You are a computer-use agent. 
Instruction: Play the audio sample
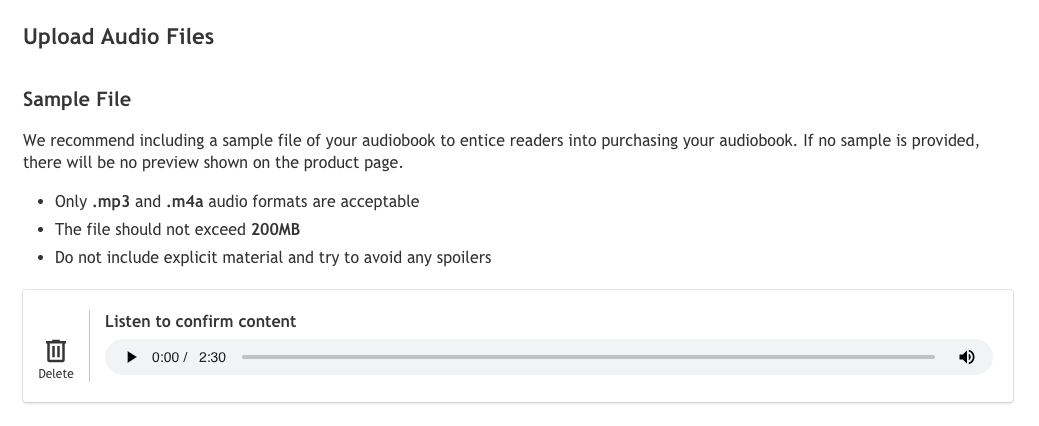tap(131, 357)
